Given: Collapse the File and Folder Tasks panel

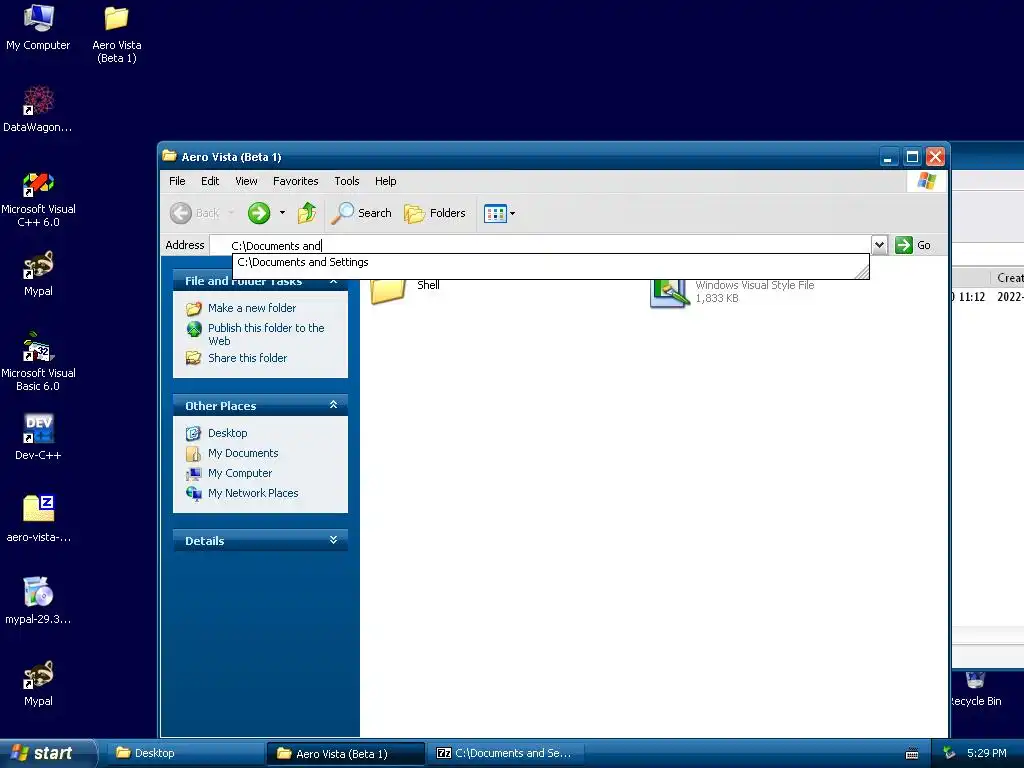Looking at the screenshot, I should [x=334, y=281].
